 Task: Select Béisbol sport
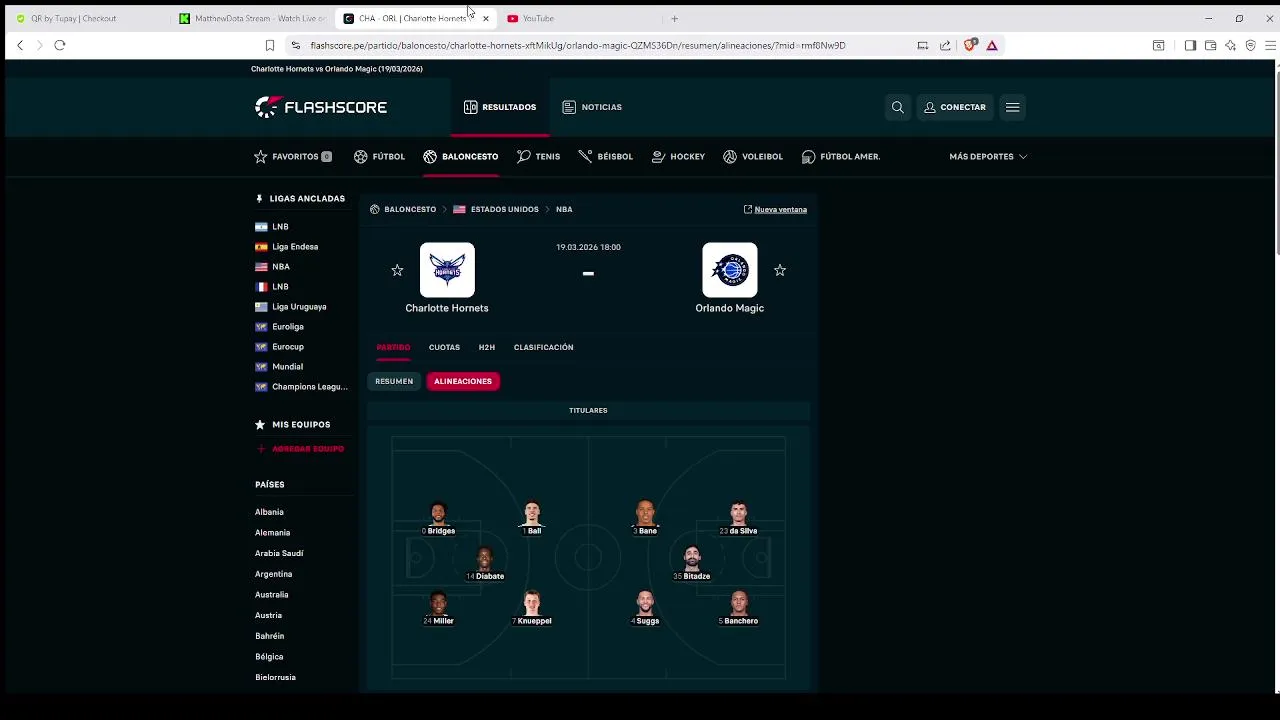(x=606, y=157)
